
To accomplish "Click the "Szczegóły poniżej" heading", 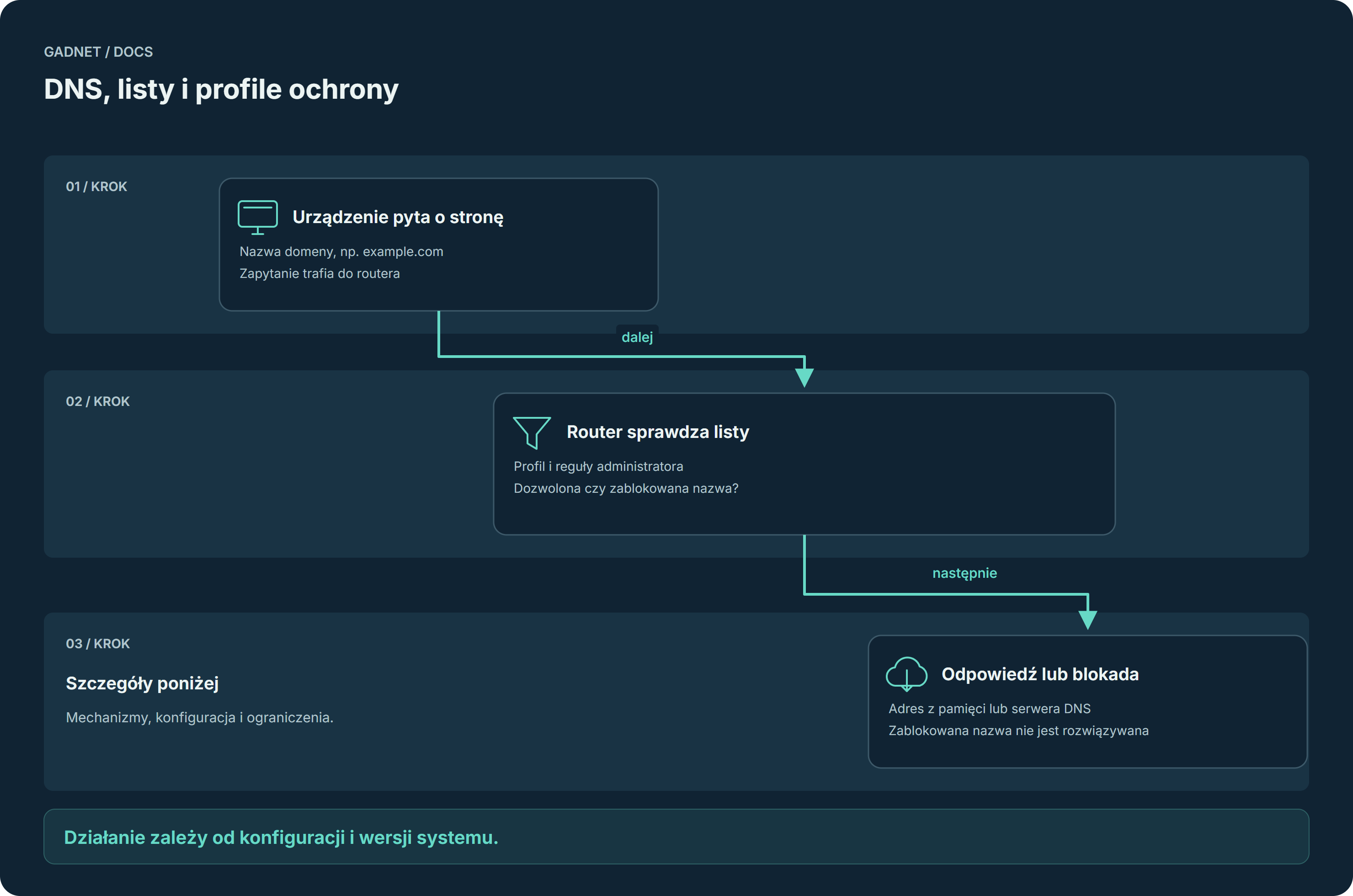I will pos(142,684).
